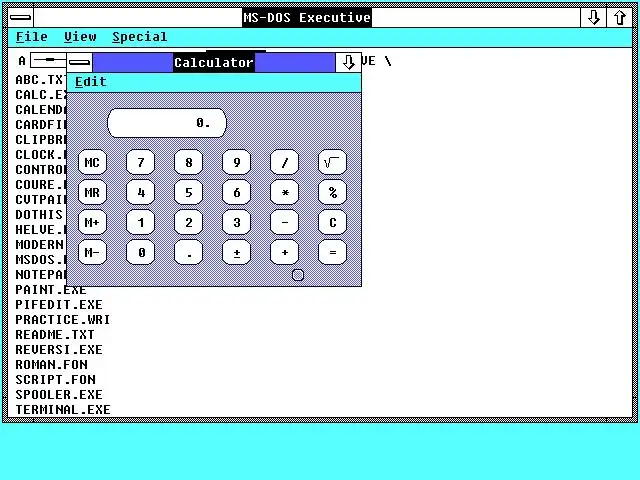Click the multiply asterisk key
The width and height of the screenshot is (640, 480).
(x=284, y=192)
